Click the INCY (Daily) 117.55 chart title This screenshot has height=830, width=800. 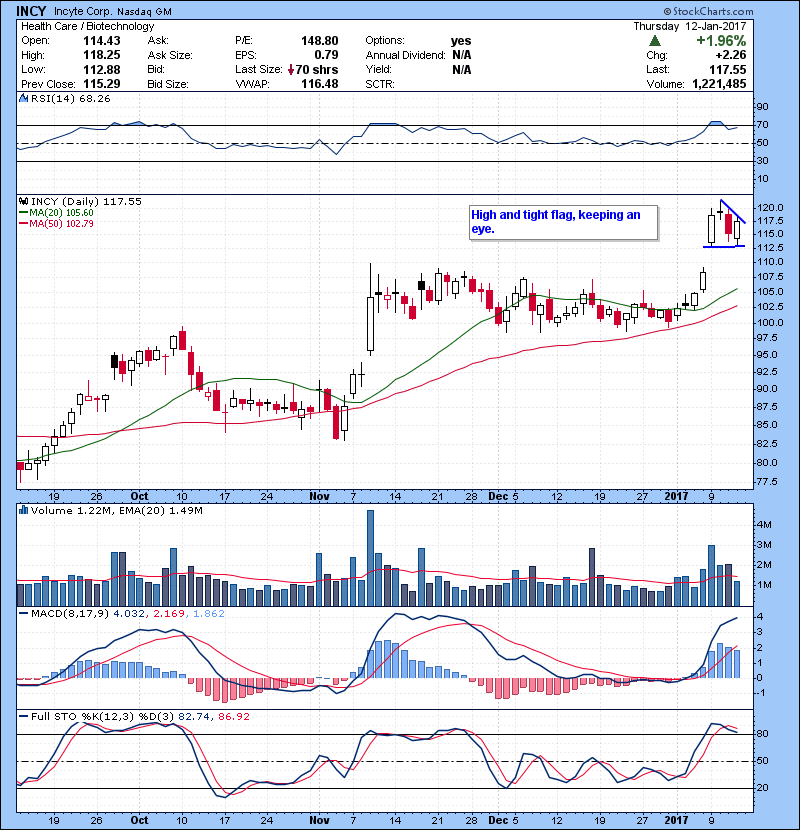(86, 201)
